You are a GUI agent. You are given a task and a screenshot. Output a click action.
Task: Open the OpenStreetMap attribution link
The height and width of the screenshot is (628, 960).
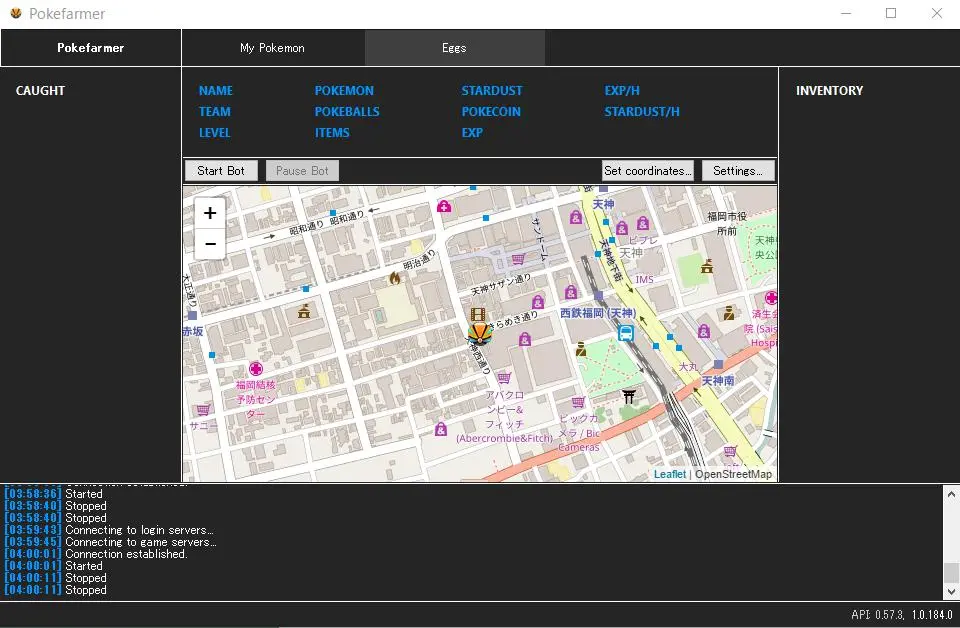(x=733, y=474)
